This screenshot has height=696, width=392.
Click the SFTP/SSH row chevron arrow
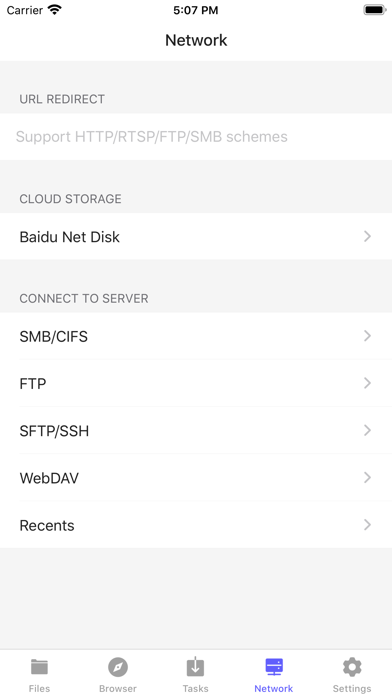367,430
